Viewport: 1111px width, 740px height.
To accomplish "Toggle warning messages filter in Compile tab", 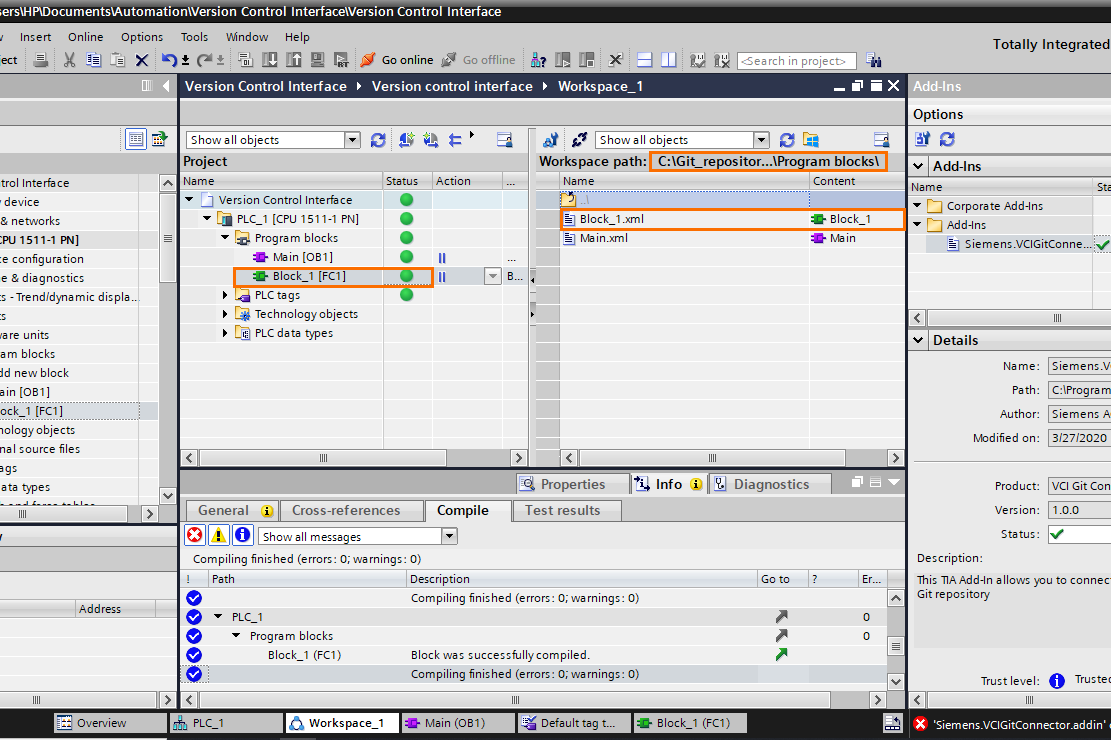I will (x=218, y=535).
